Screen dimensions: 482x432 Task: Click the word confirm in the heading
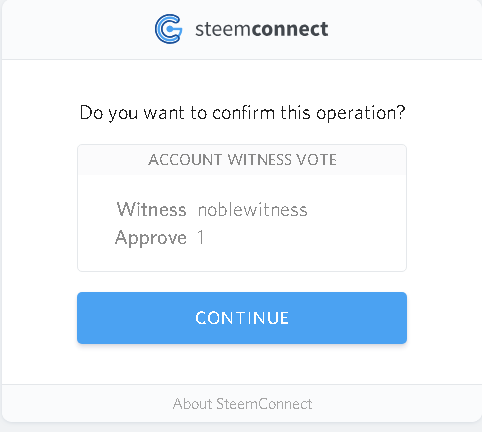243,112
